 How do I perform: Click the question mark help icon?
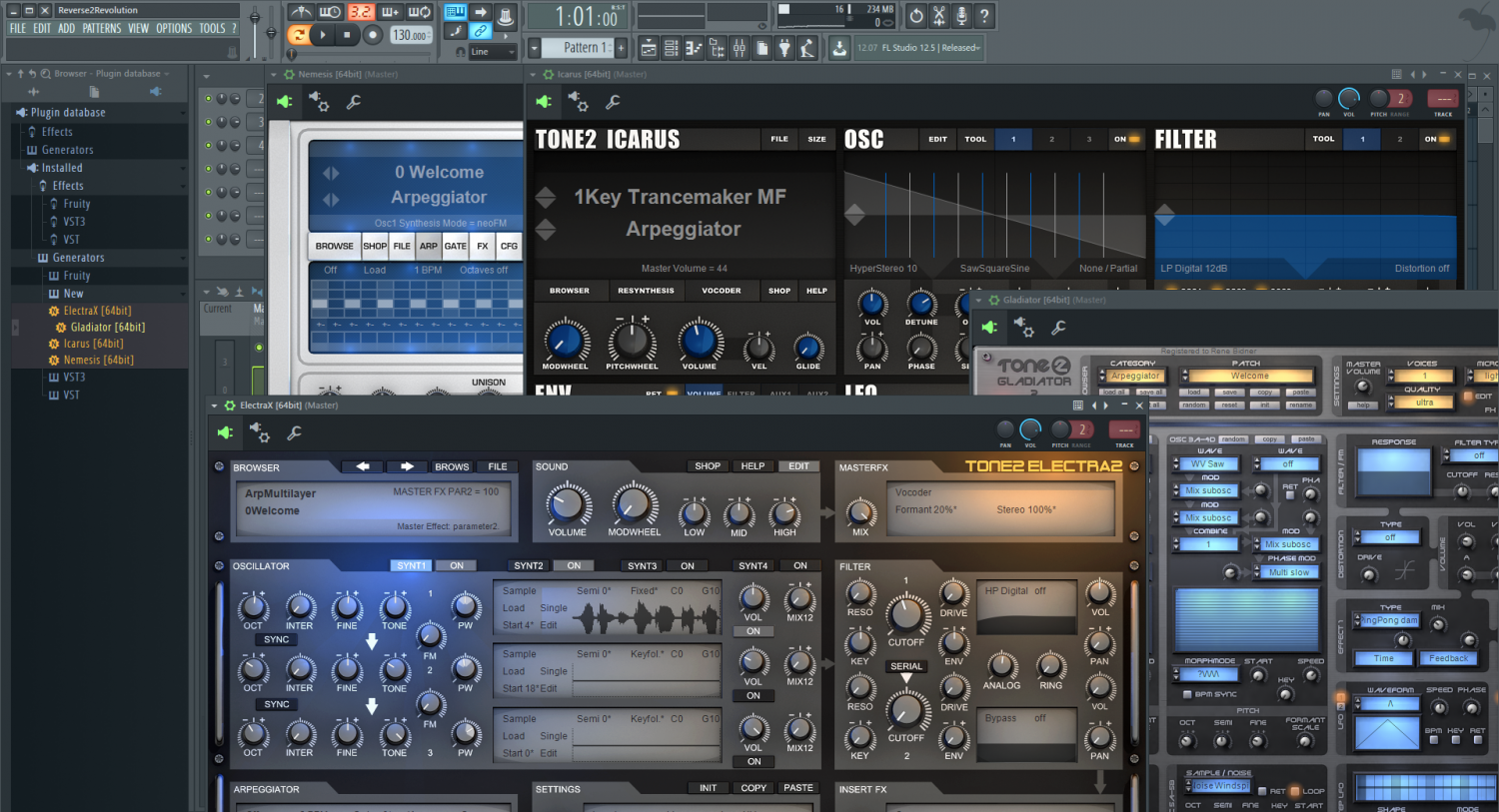pos(984,15)
